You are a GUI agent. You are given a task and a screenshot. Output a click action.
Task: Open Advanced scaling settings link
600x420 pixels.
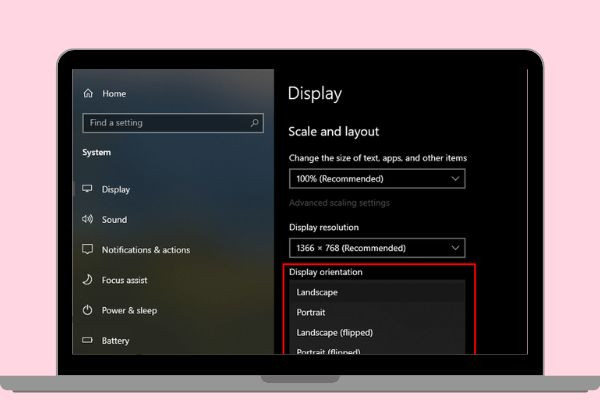point(339,203)
